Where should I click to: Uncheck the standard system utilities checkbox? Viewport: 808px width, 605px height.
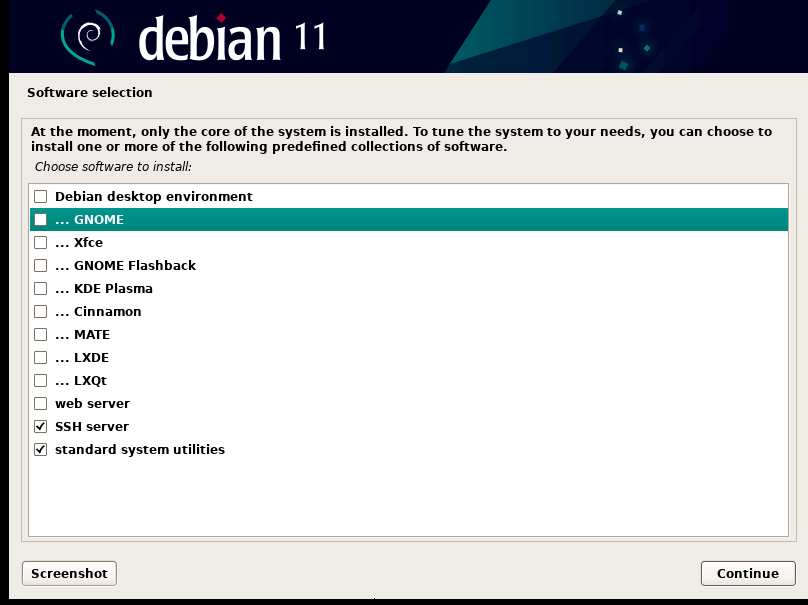40,449
